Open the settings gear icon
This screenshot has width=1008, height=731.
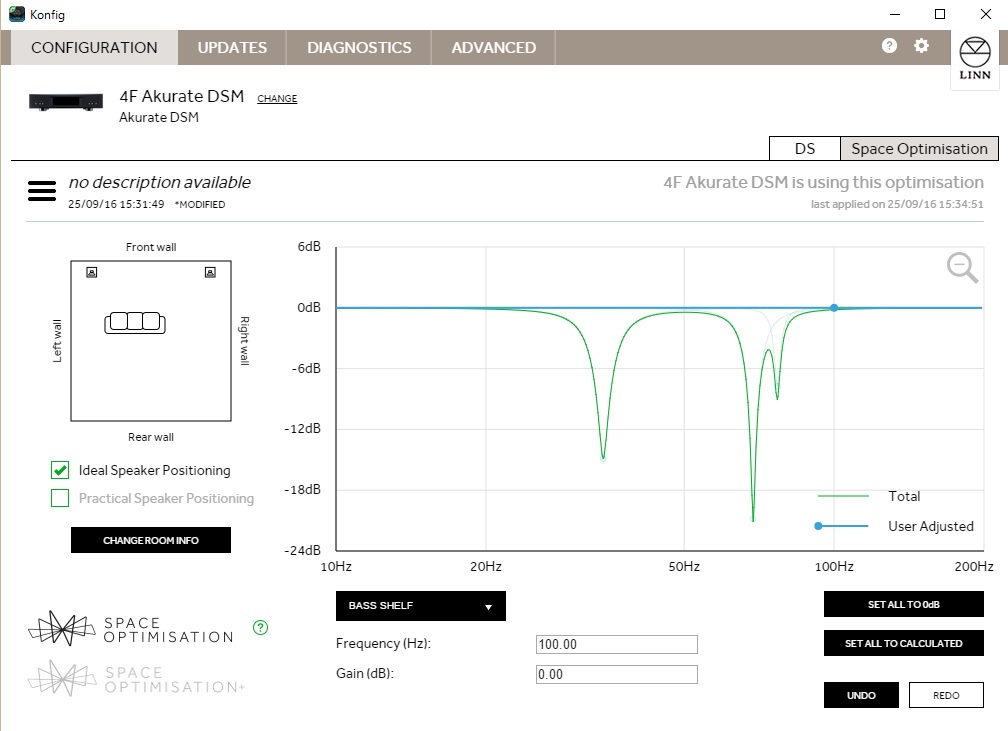(x=921, y=46)
